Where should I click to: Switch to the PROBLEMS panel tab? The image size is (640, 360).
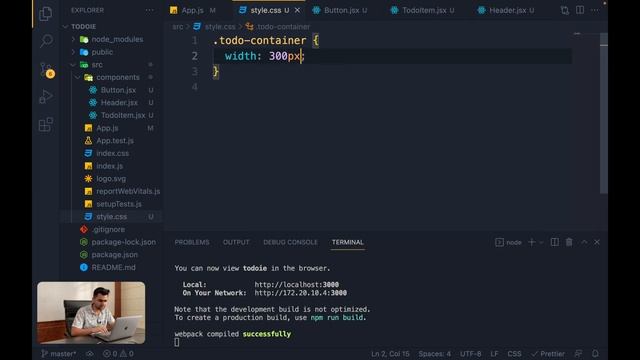[x=192, y=242]
